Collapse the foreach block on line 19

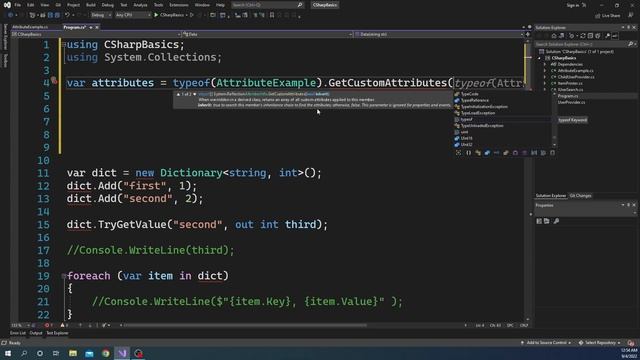pos(64,276)
